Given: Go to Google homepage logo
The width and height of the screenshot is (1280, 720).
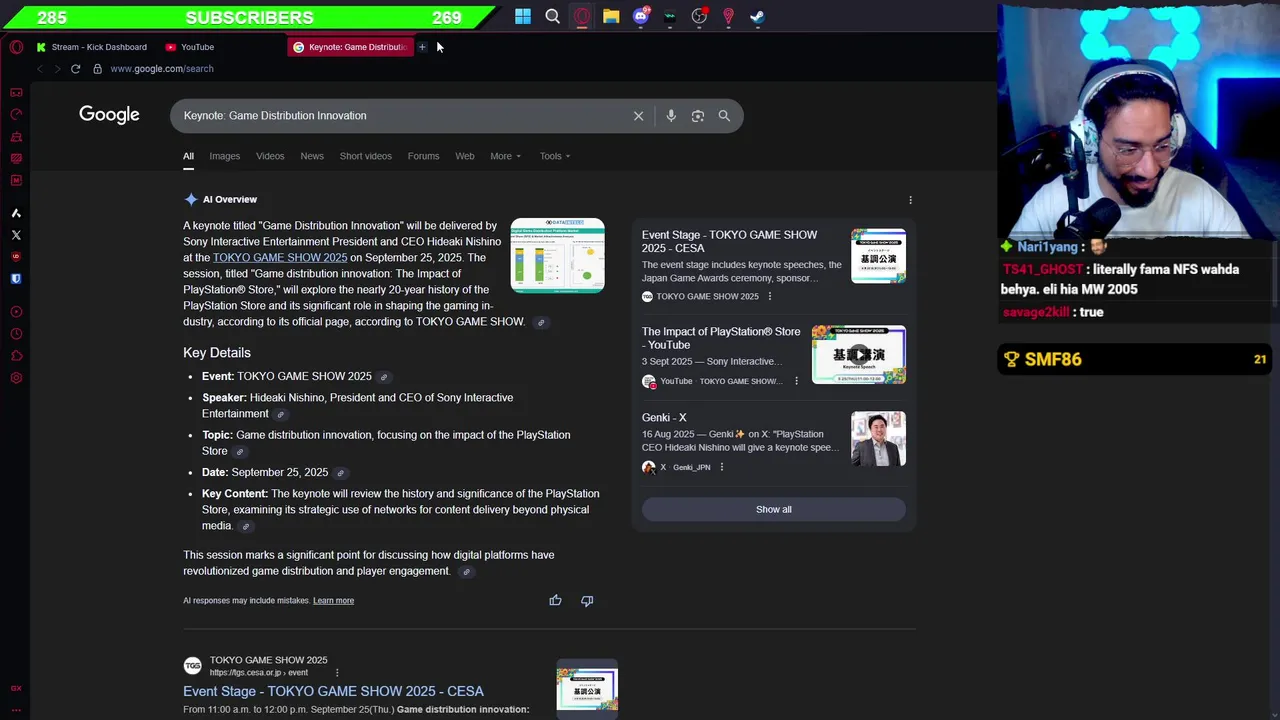Looking at the screenshot, I should point(109,115).
